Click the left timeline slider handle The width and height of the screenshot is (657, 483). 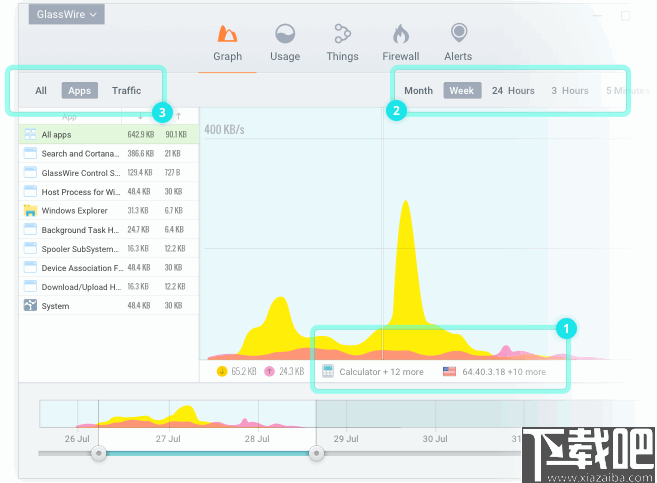[x=99, y=453]
